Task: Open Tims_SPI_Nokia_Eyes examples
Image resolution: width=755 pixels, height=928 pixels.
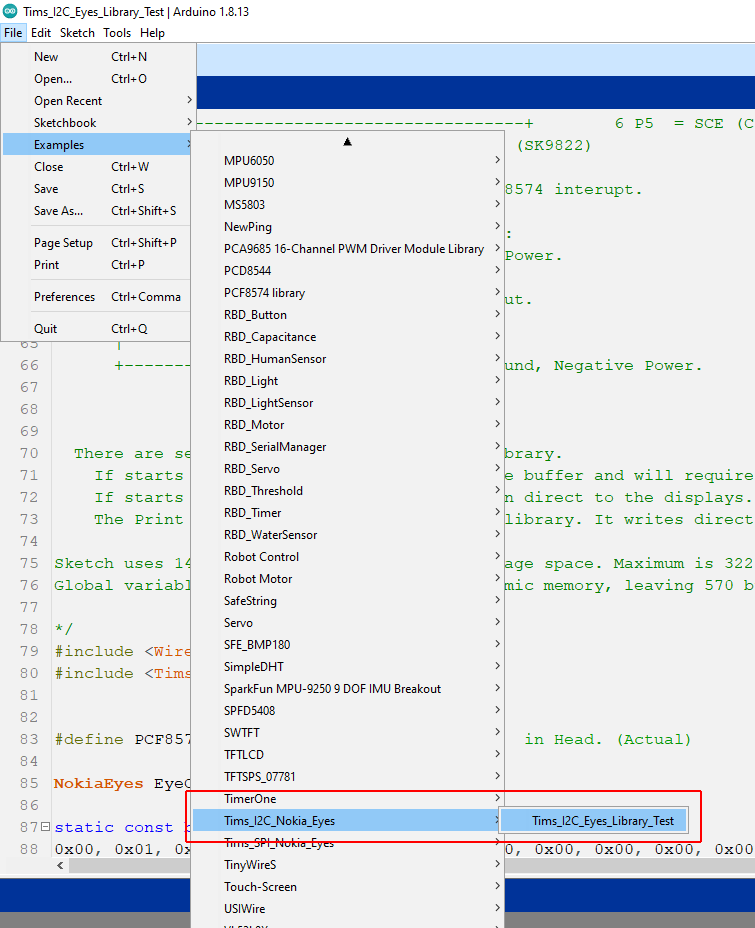Action: tap(347, 843)
